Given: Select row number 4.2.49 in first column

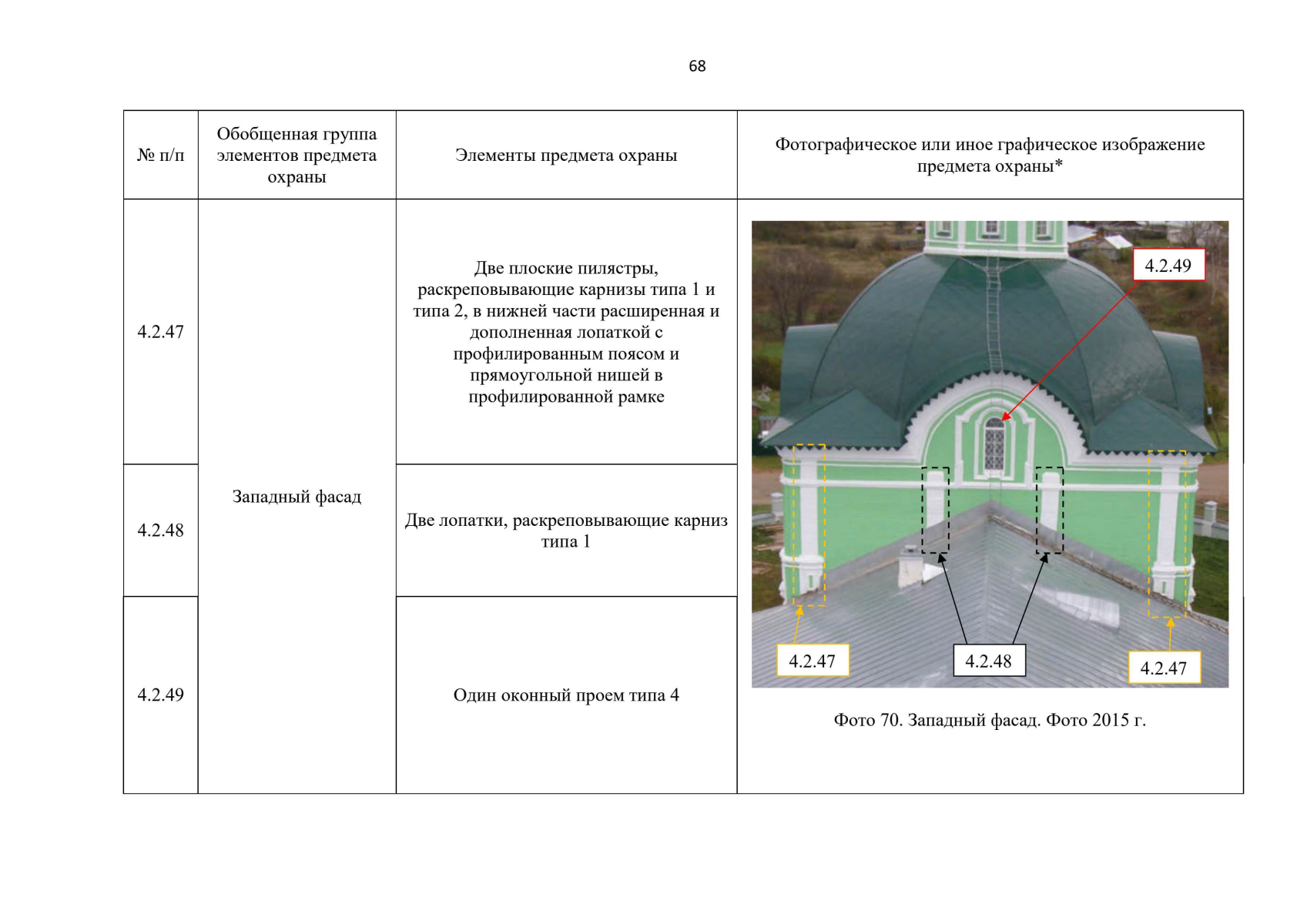Looking at the screenshot, I should pyautogui.click(x=160, y=695).
